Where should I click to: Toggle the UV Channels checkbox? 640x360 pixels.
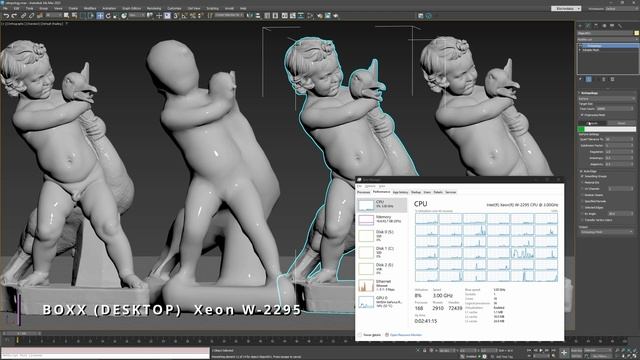point(582,189)
